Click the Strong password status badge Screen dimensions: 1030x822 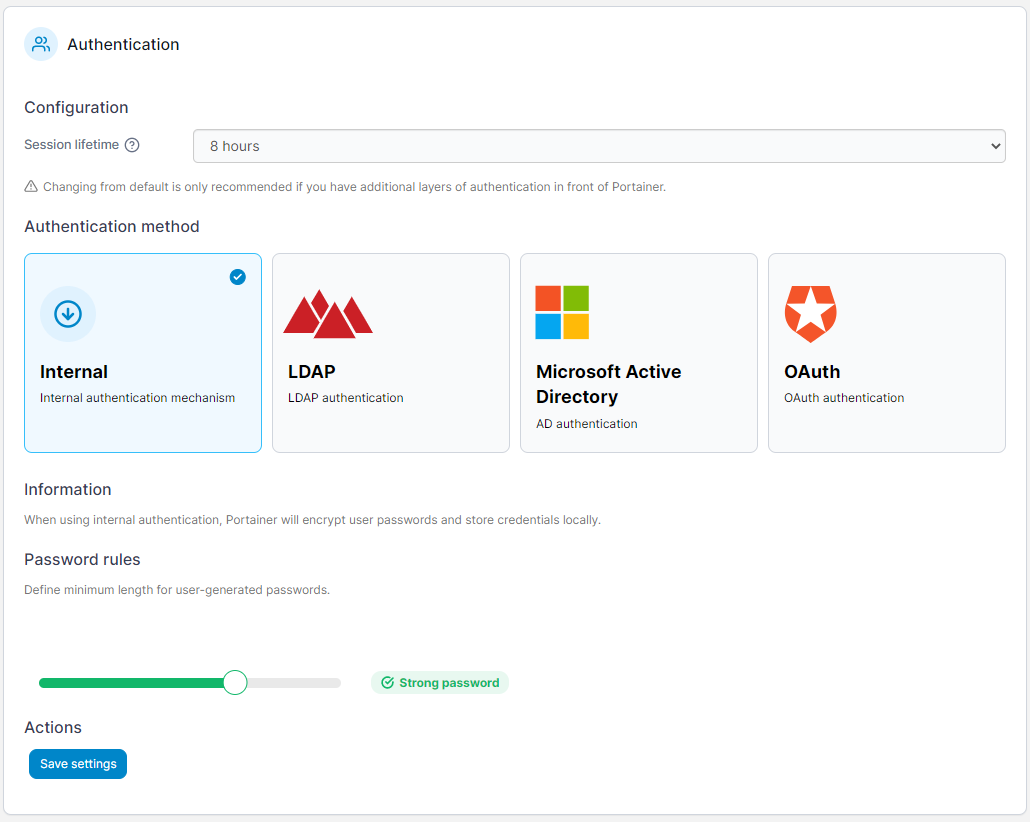[440, 682]
